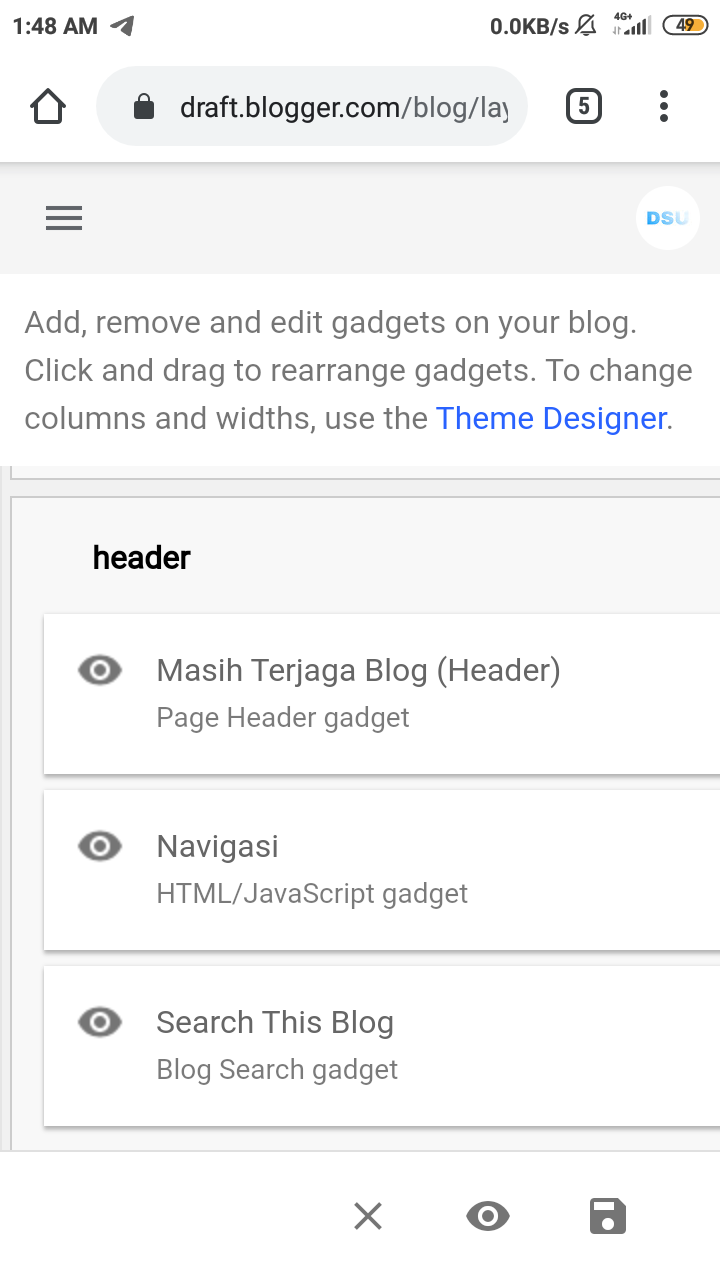Screen dimensions: 720x1280
Task: Open the tab switcher showing 5 tabs
Action: [584, 106]
